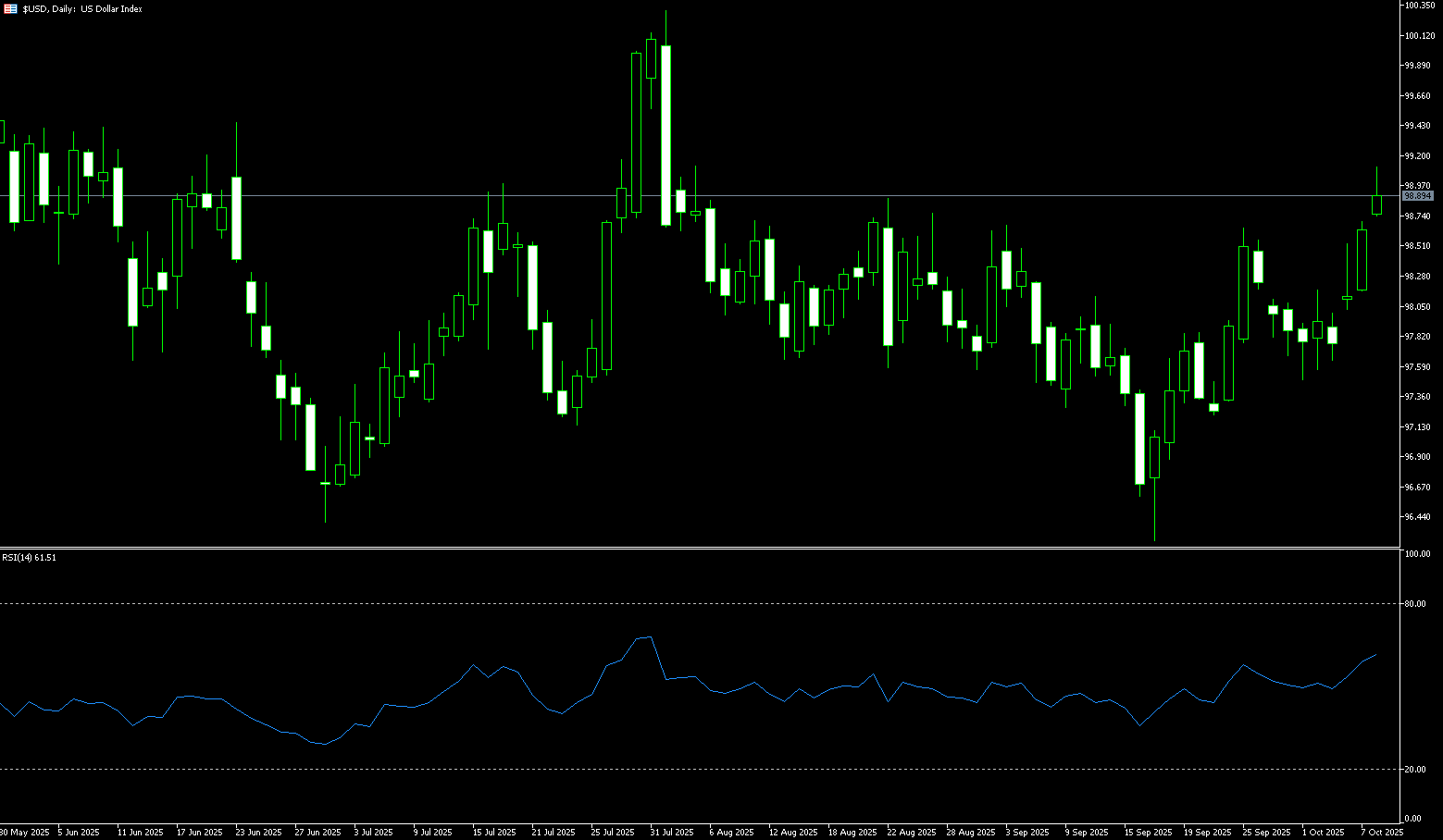The height and width of the screenshot is (840, 1443).
Task: Click the "$USD, Daily: US Dollar Index" title
Action: pyautogui.click(x=82, y=8)
